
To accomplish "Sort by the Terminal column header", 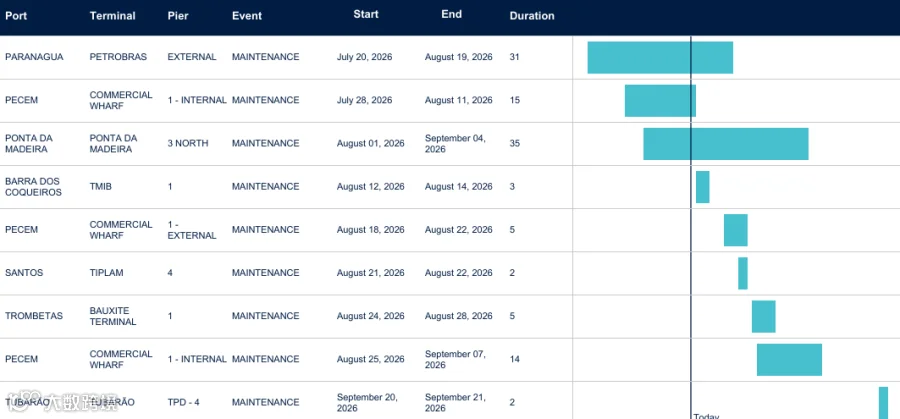I will point(112,15).
